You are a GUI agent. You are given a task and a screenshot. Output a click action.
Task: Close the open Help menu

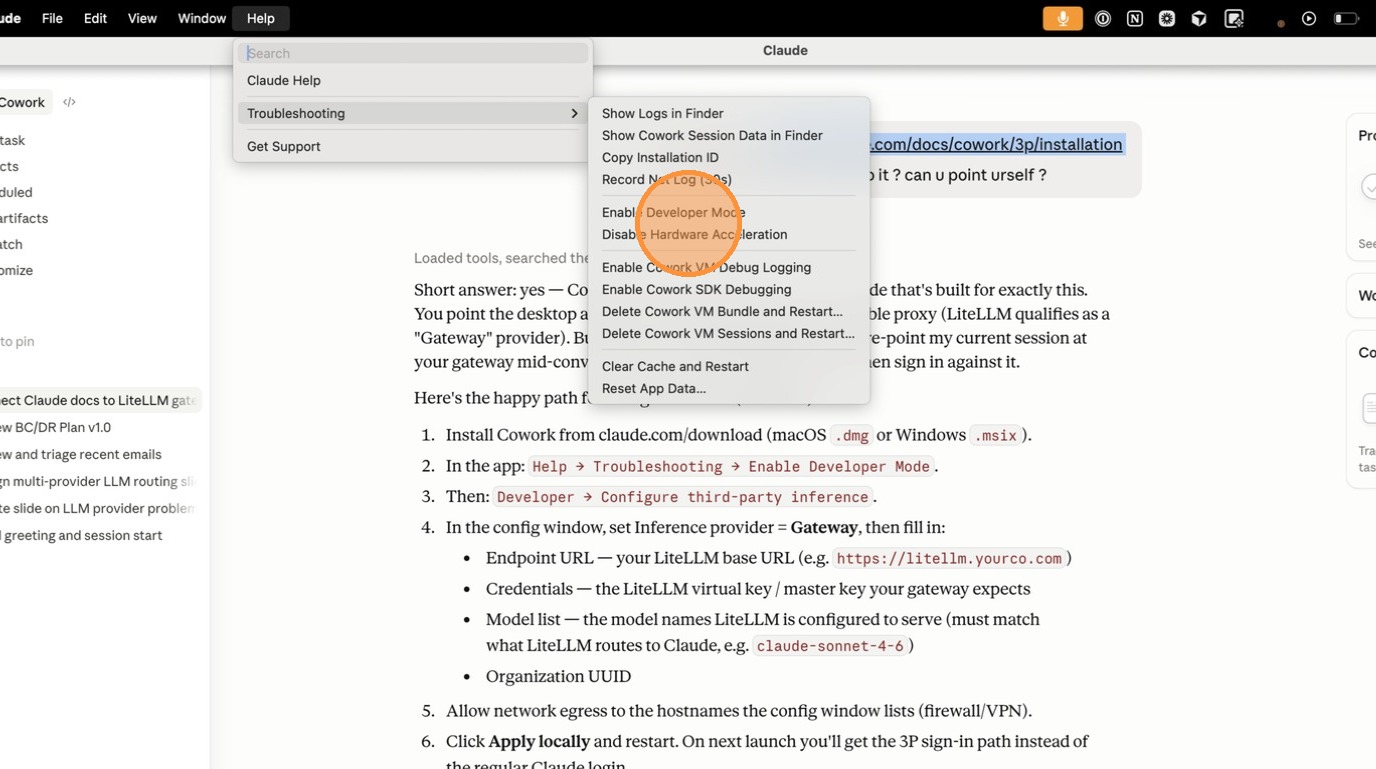260,18
